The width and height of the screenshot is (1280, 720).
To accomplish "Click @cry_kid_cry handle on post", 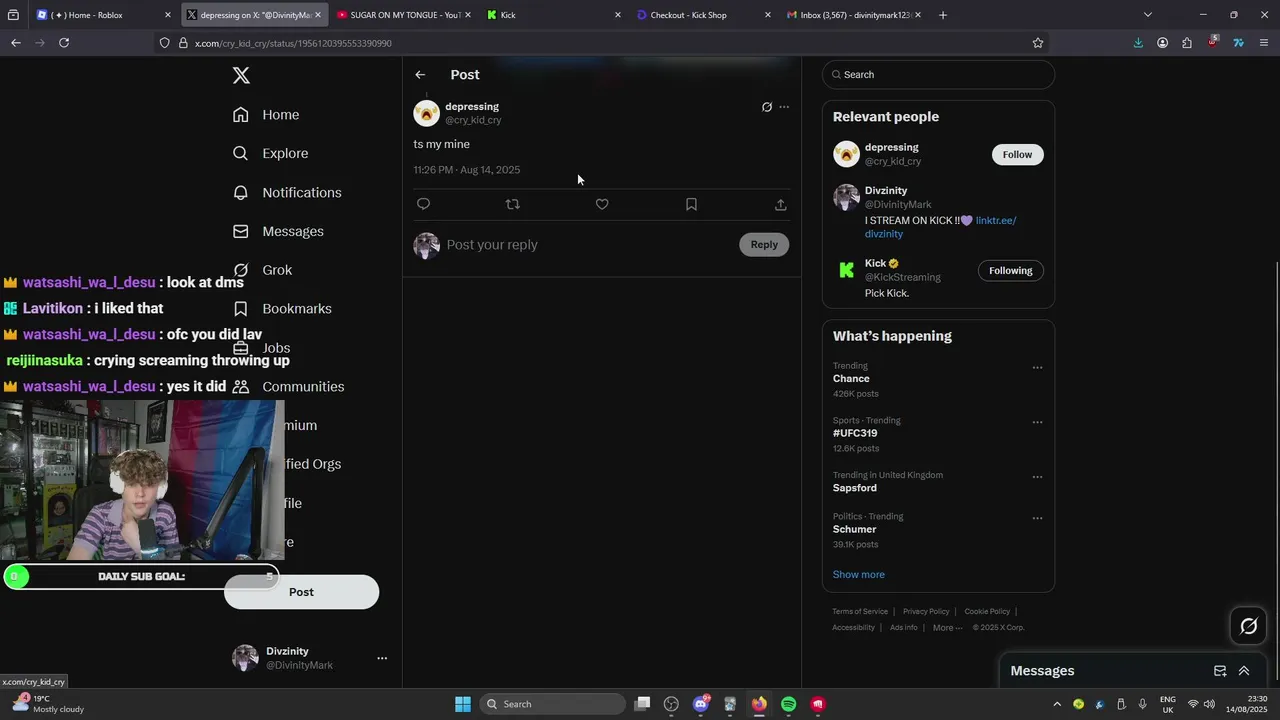I will 473,120.
